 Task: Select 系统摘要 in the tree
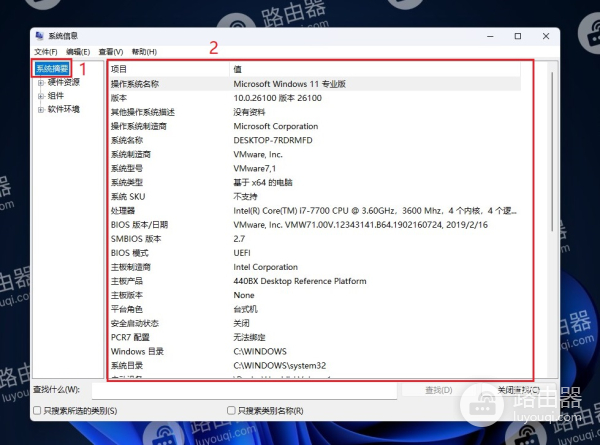(52, 68)
